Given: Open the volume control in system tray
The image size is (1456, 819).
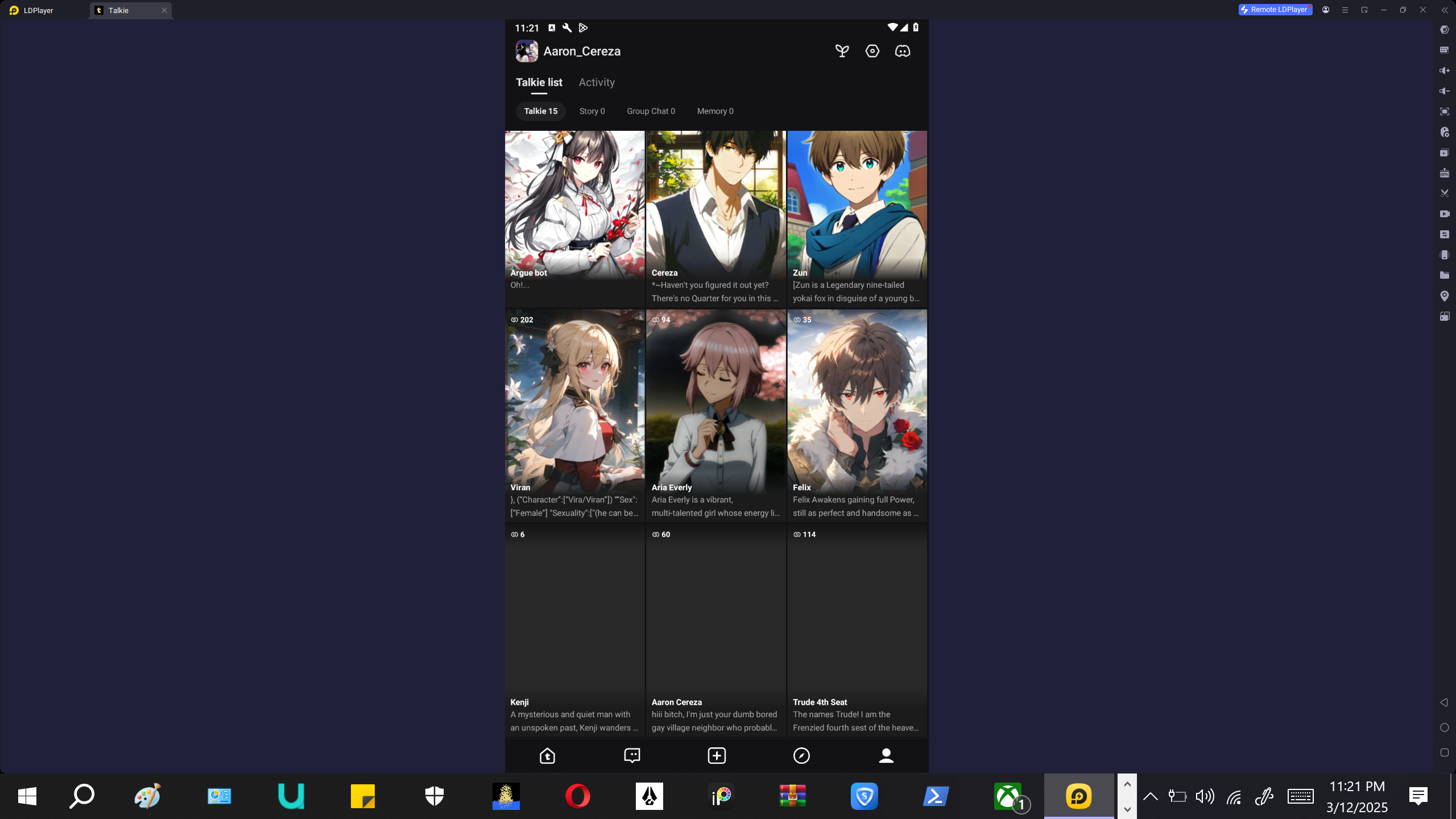Looking at the screenshot, I should click(x=1205, y=796).
